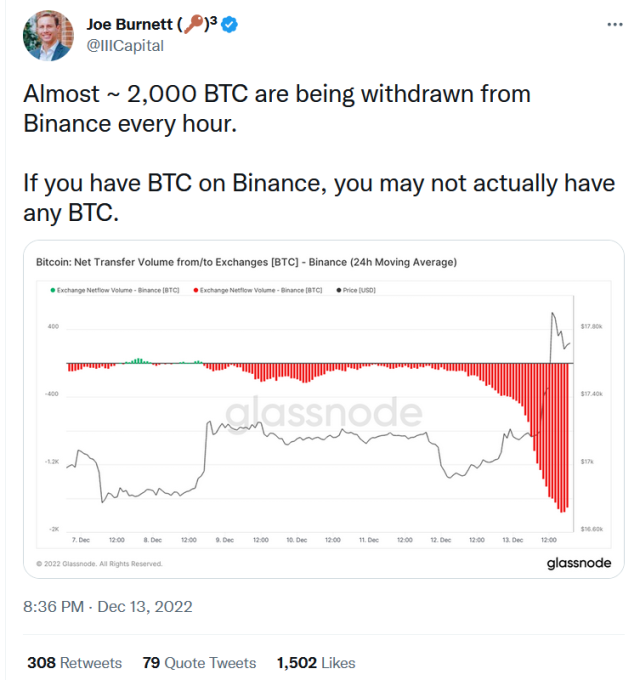The image size is (640, 680).
Task: Click the 13. Dec marker on chart axis
Action: pos(513,540)
